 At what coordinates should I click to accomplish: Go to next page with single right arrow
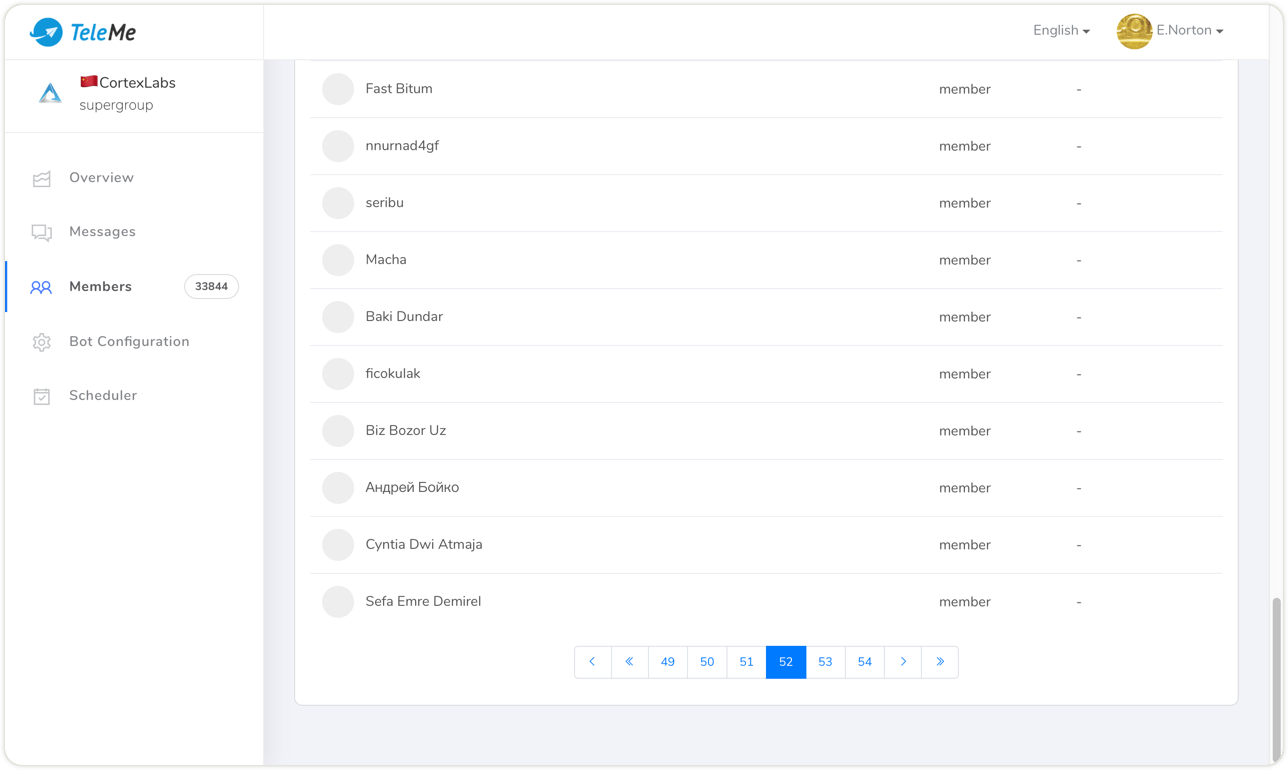(903, 662)
